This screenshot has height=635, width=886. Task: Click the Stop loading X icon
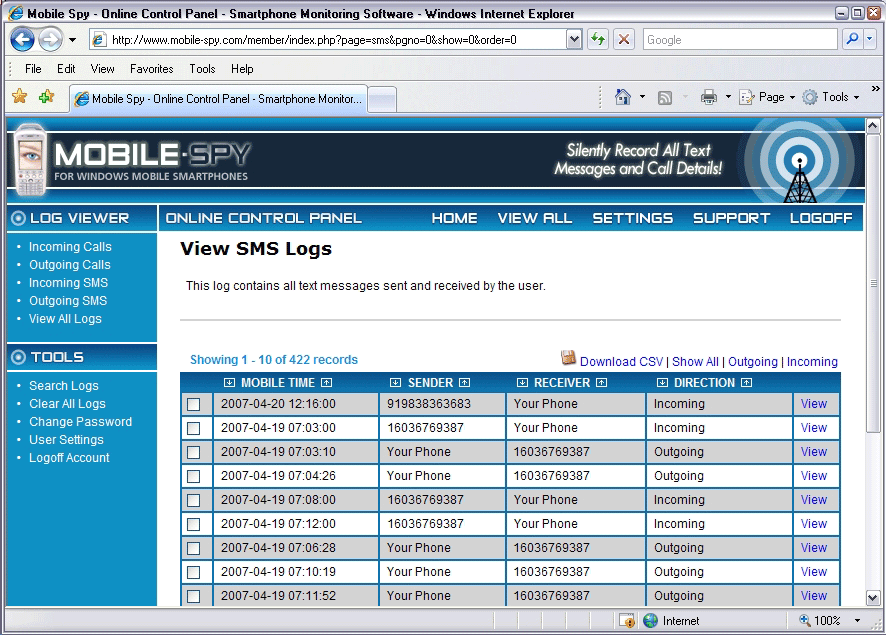(624, 40)
